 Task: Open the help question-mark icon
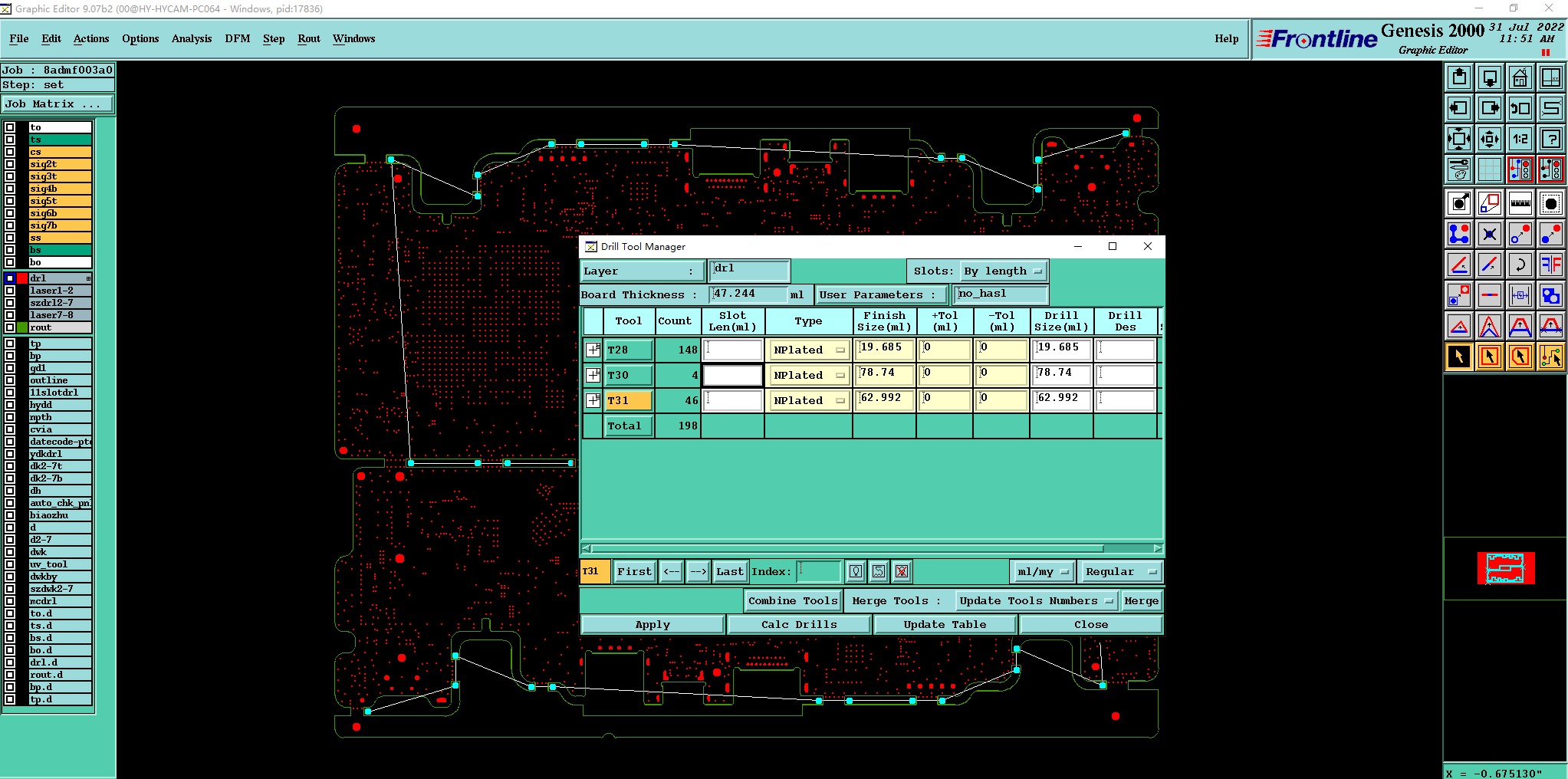[1550, 139]
